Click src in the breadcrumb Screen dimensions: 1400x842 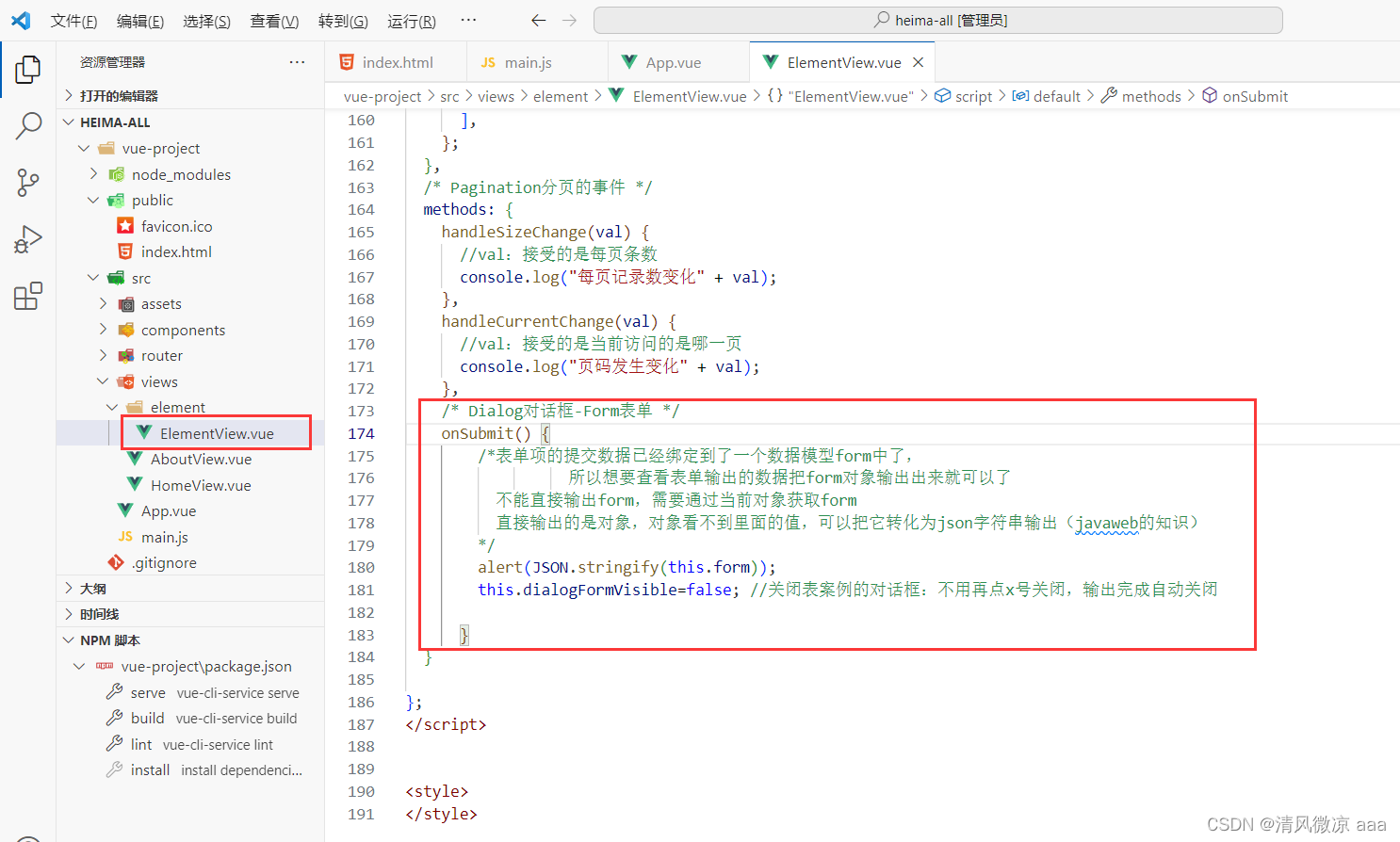click(x=449, y=96)
